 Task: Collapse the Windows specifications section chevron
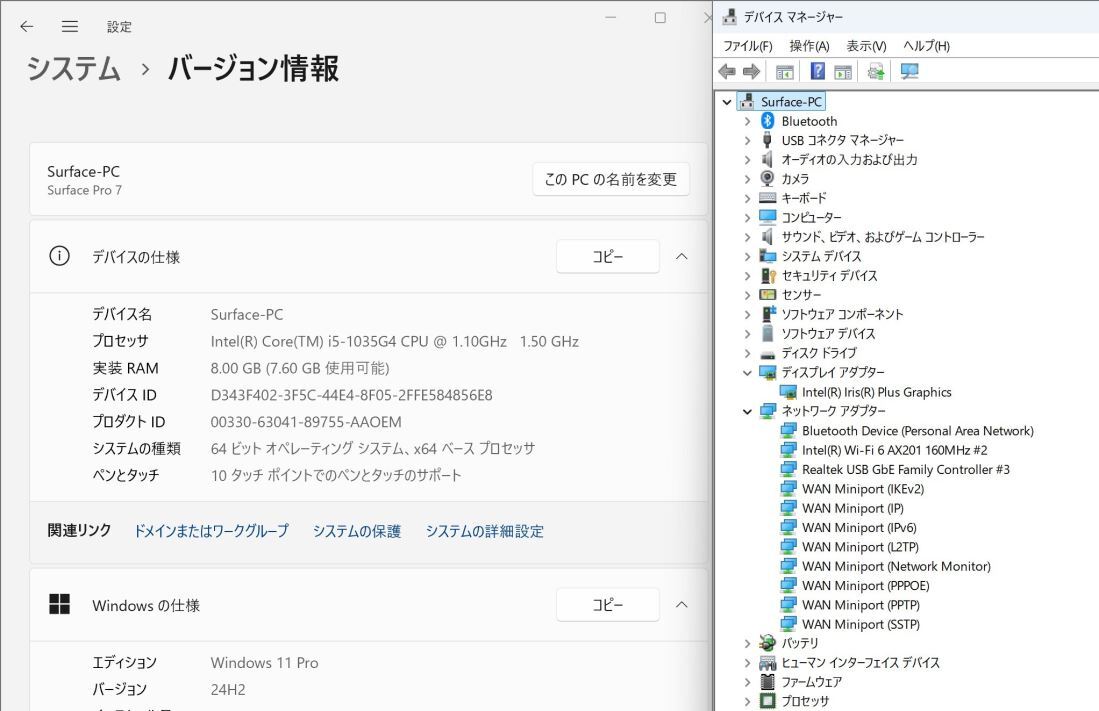(681, 604)
